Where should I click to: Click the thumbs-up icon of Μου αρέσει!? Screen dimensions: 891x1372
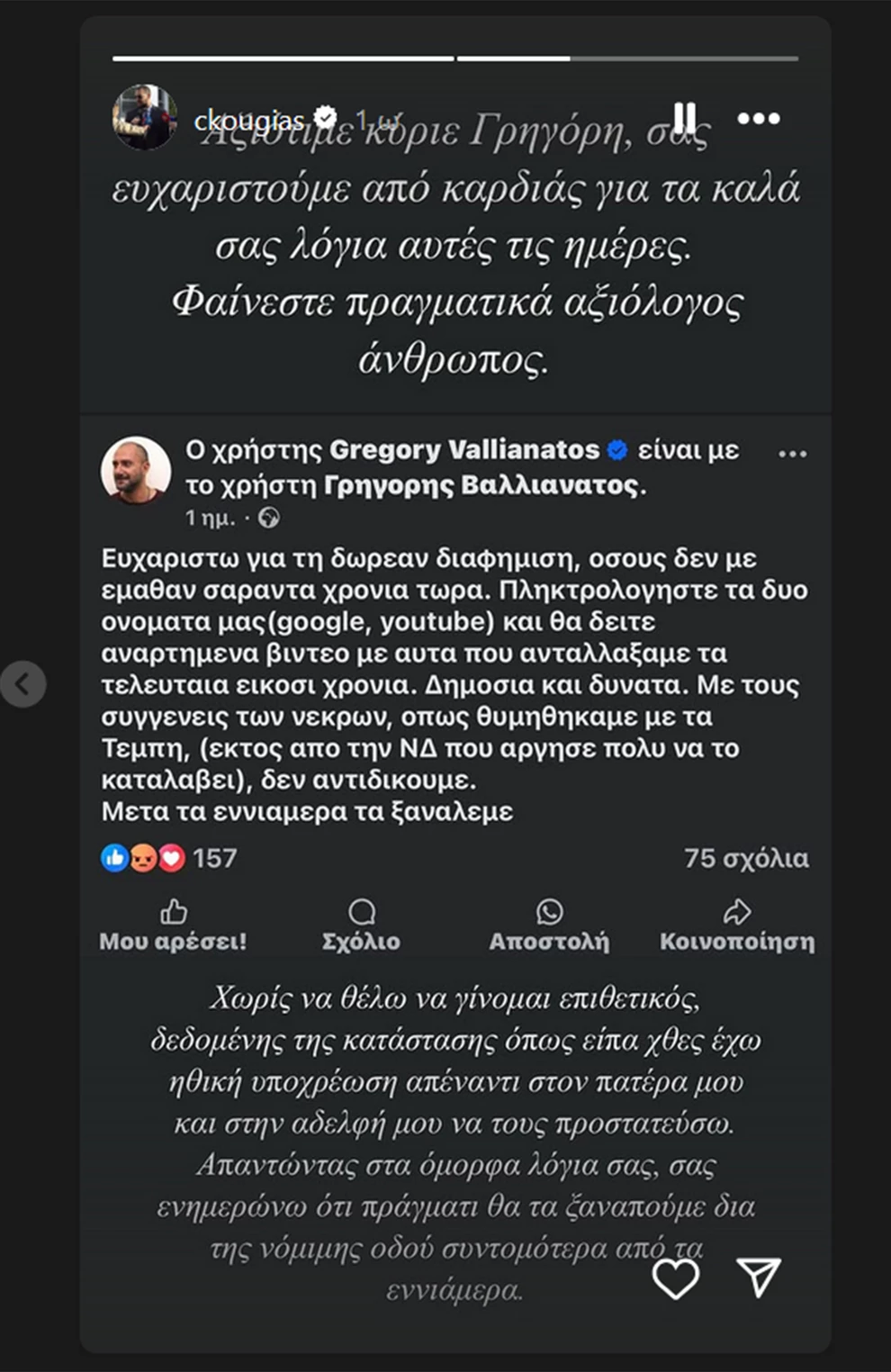[x=173, y=912]
